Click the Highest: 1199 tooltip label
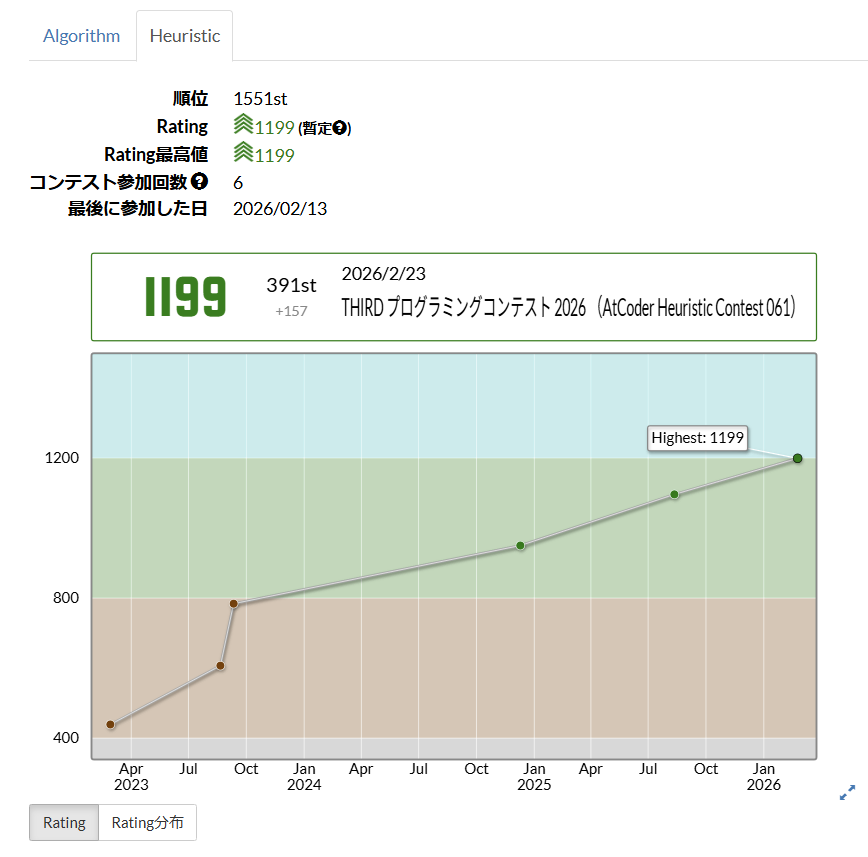This screenshot has width=868, height=857. (x=698, y=438)
